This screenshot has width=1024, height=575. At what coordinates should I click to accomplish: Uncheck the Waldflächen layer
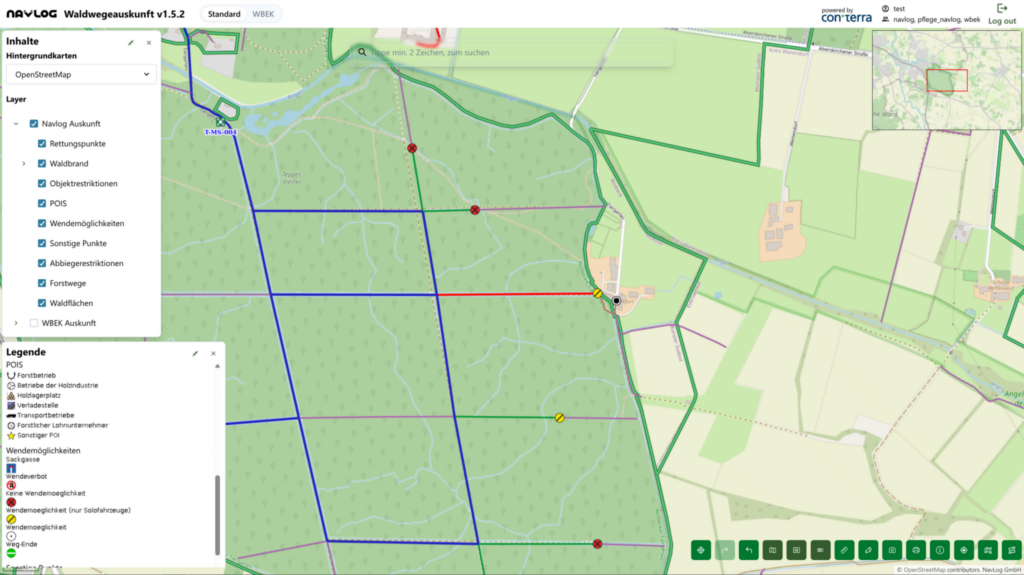(x=42, y=303)
